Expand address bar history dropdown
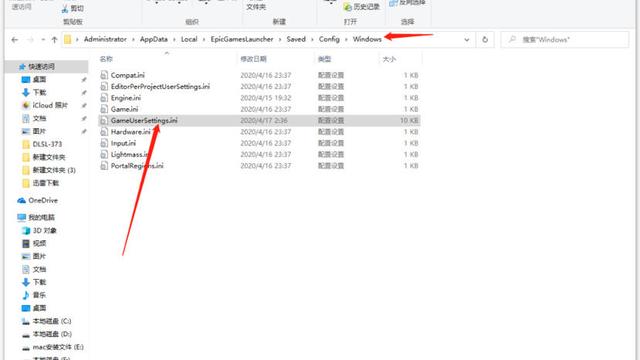Image resolution: width=640 pixels, height=360 pixels. point(467,40)
